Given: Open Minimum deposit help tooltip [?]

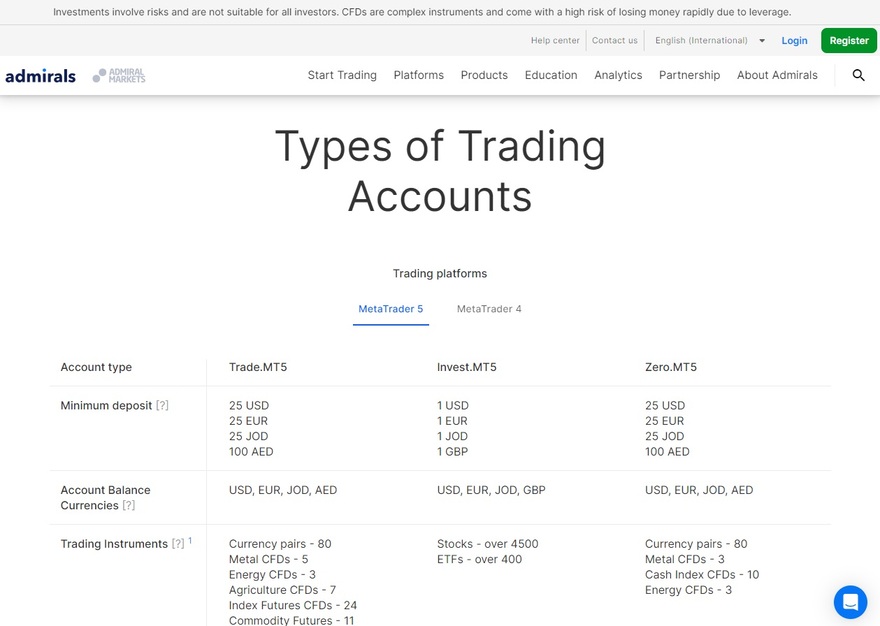Looking at the screenshot, I should coord(162,405).
